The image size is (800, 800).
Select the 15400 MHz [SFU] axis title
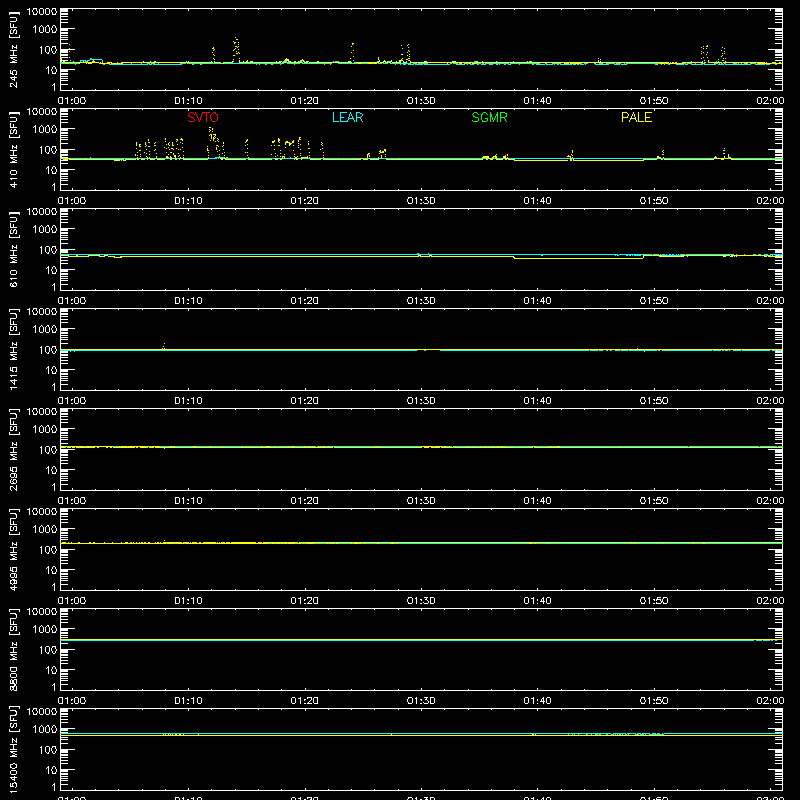point(13,749)
